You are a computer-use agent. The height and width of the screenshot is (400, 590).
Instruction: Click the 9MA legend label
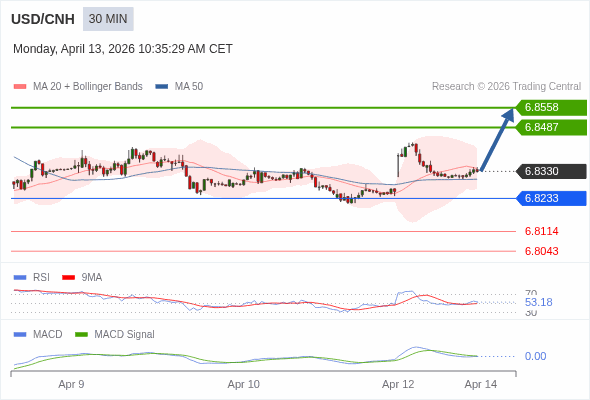(92, 277)
